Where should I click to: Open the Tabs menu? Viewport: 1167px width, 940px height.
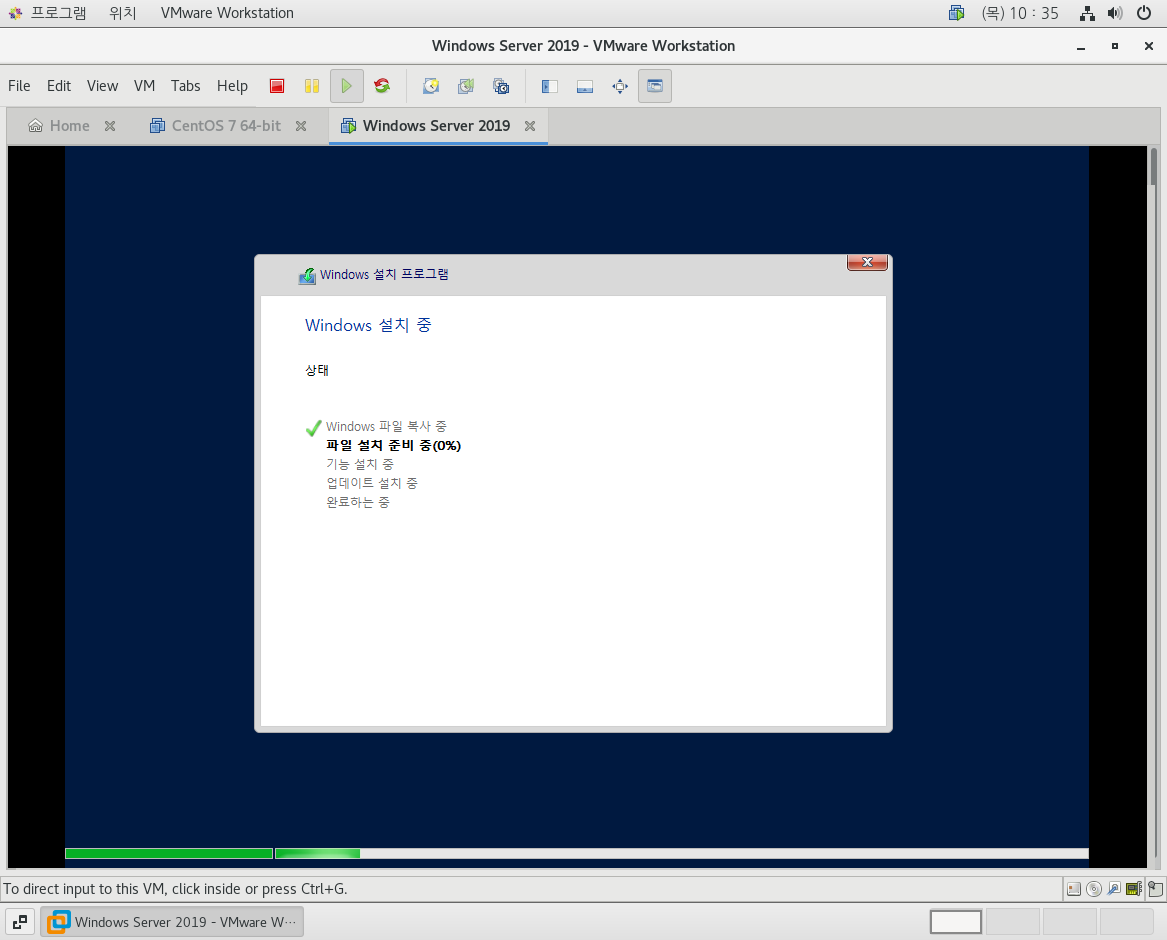coord(185,86)
